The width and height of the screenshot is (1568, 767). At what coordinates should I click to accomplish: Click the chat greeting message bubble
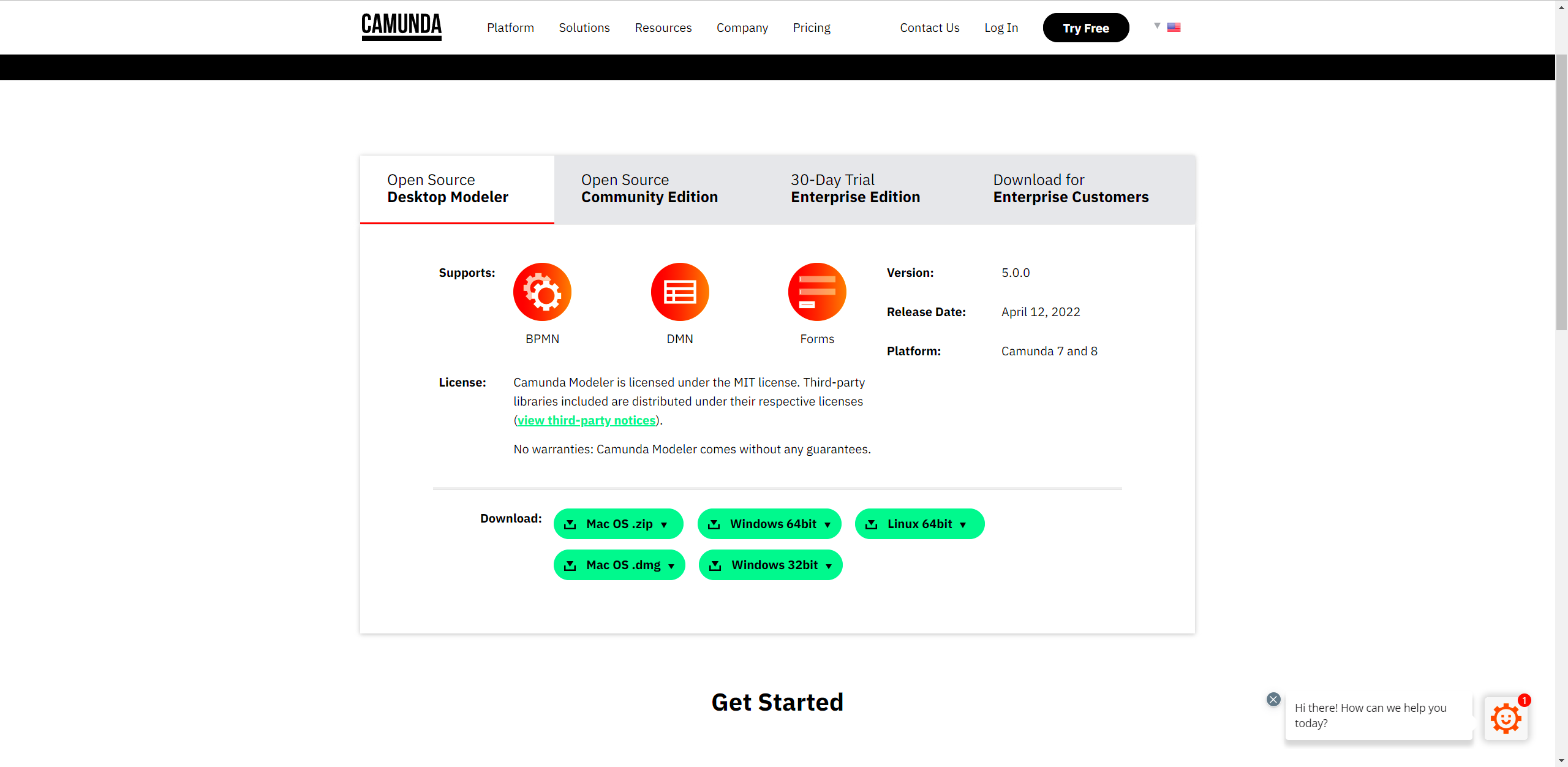point(1379,716)
